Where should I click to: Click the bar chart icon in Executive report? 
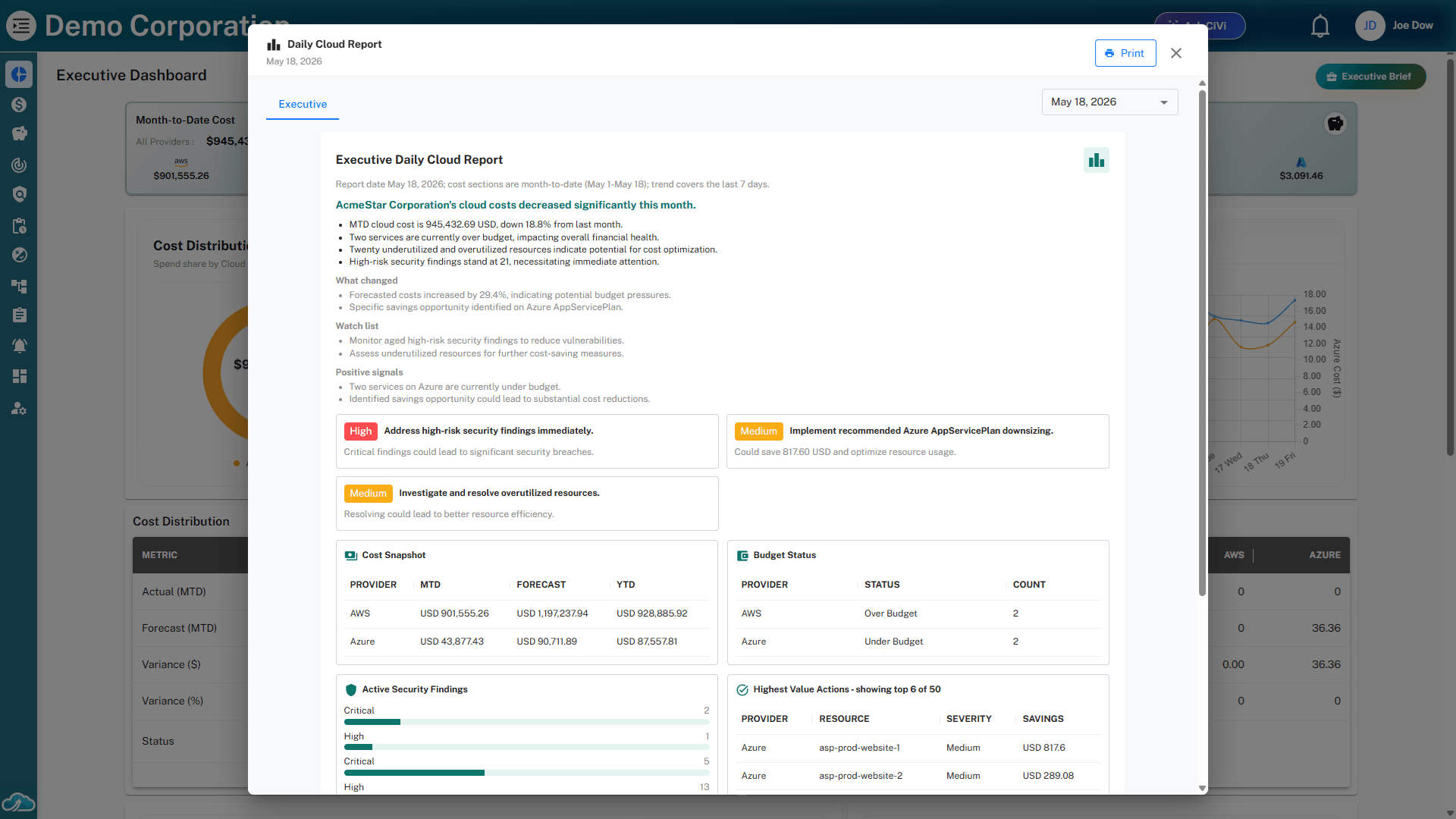pyautogui.click(x=1096, y=160)
